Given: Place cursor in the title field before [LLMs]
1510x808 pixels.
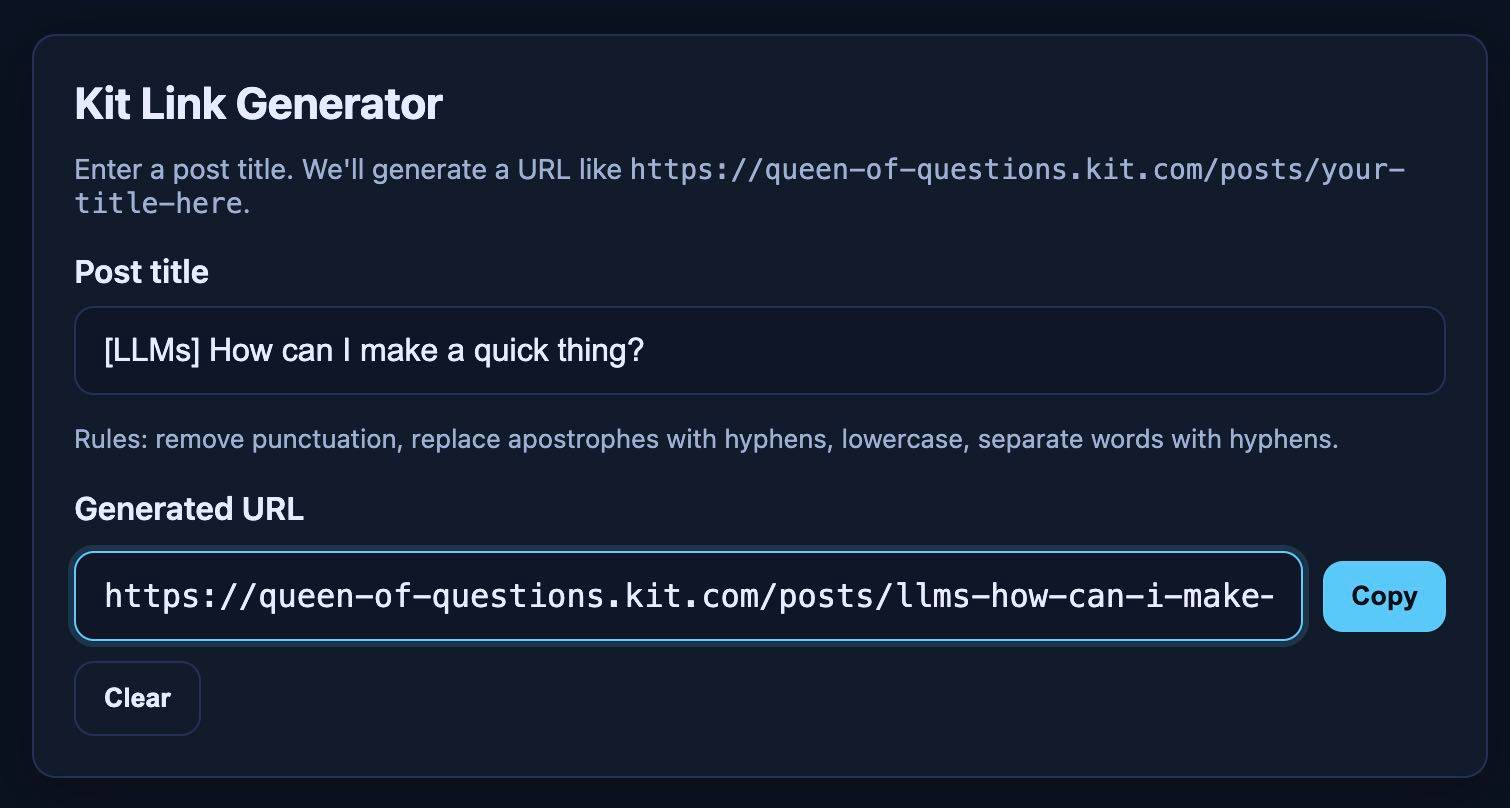Looking at the screenshot, I should (108, 350).
